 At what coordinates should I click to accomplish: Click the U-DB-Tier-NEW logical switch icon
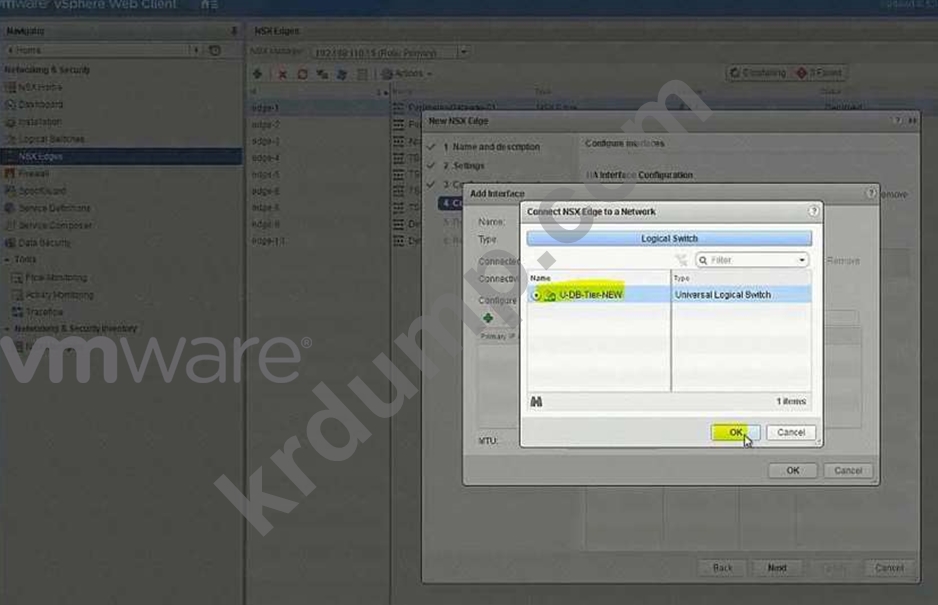pyautogui.click(x=550, y=296)
